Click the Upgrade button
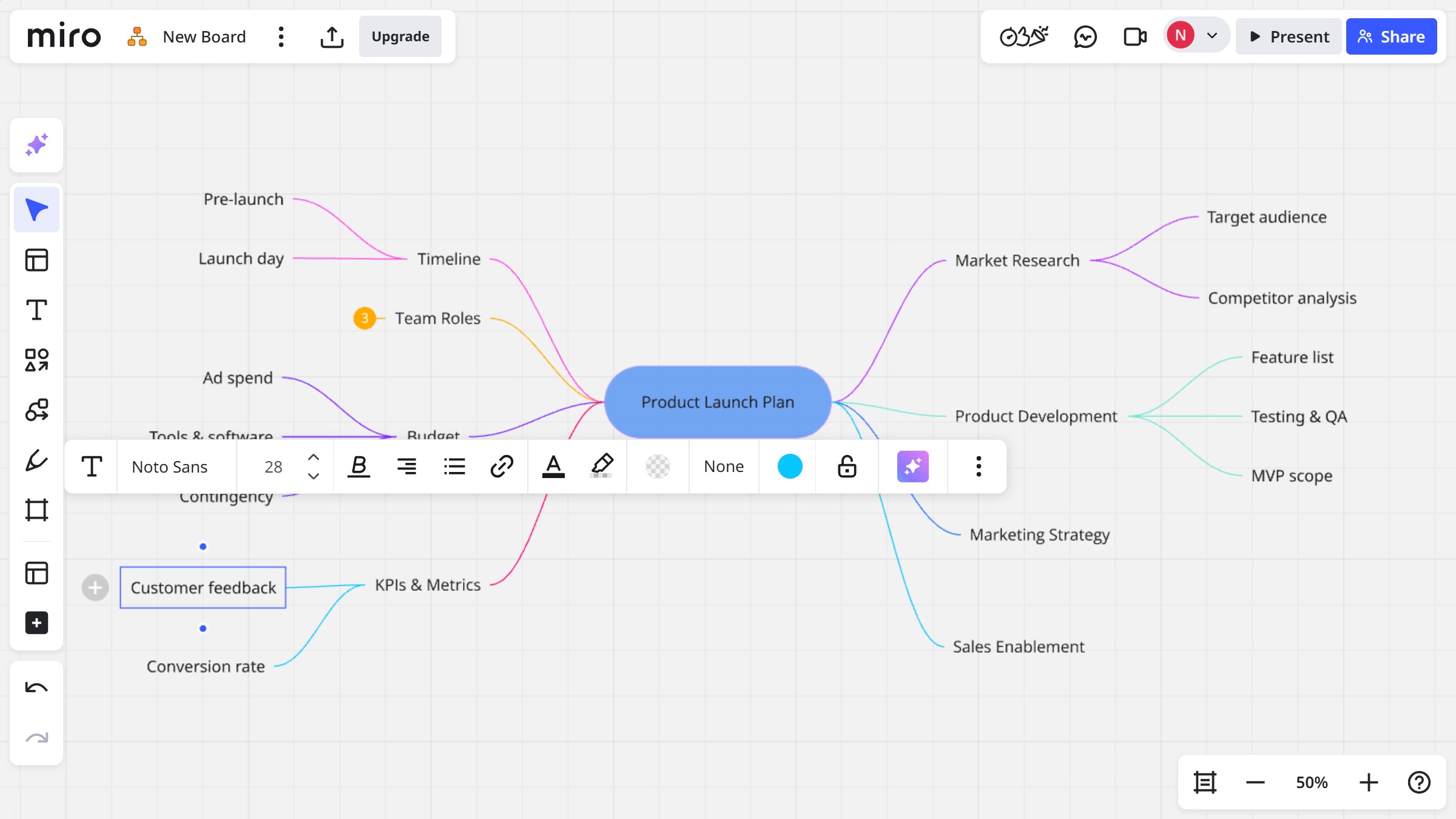 (x=400, y=36)
